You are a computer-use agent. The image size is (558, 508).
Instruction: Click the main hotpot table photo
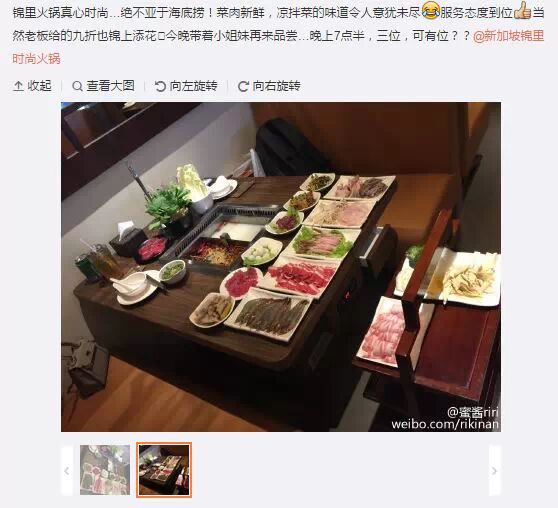(x=281, y=267)
